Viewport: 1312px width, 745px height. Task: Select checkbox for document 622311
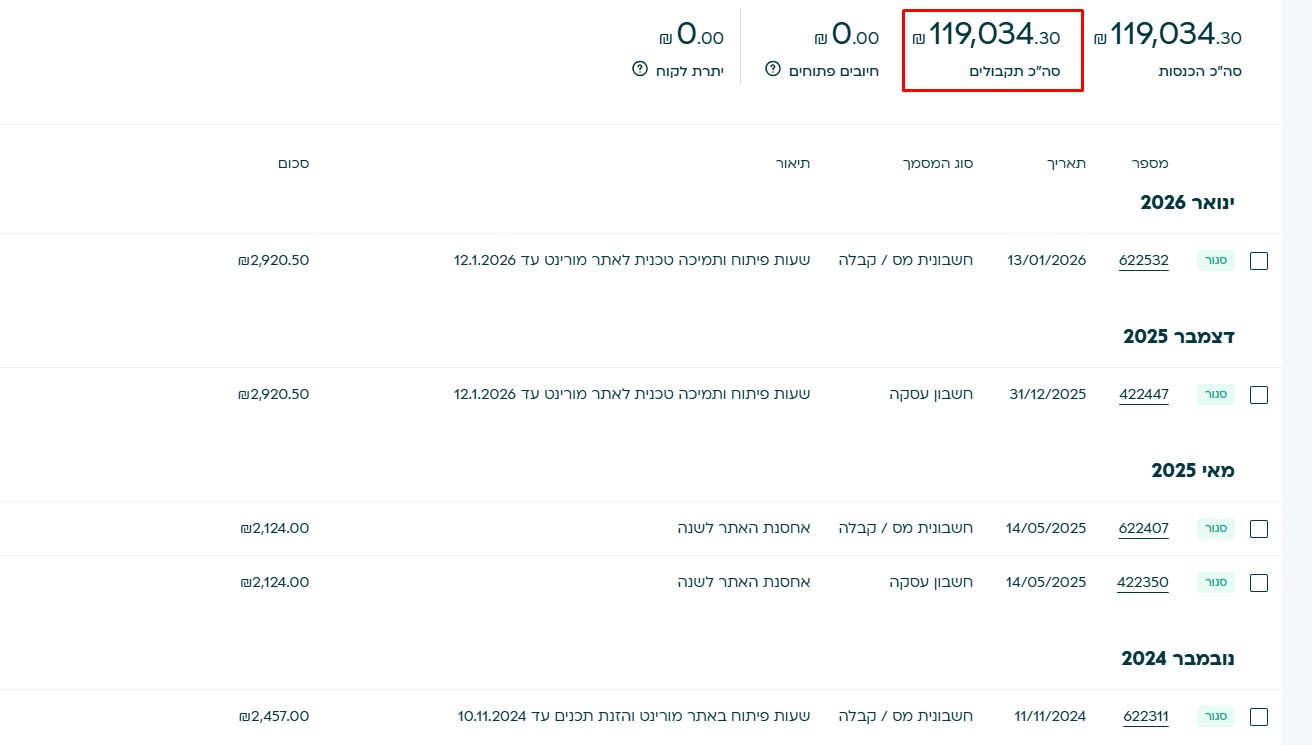tap(1259, 717)
